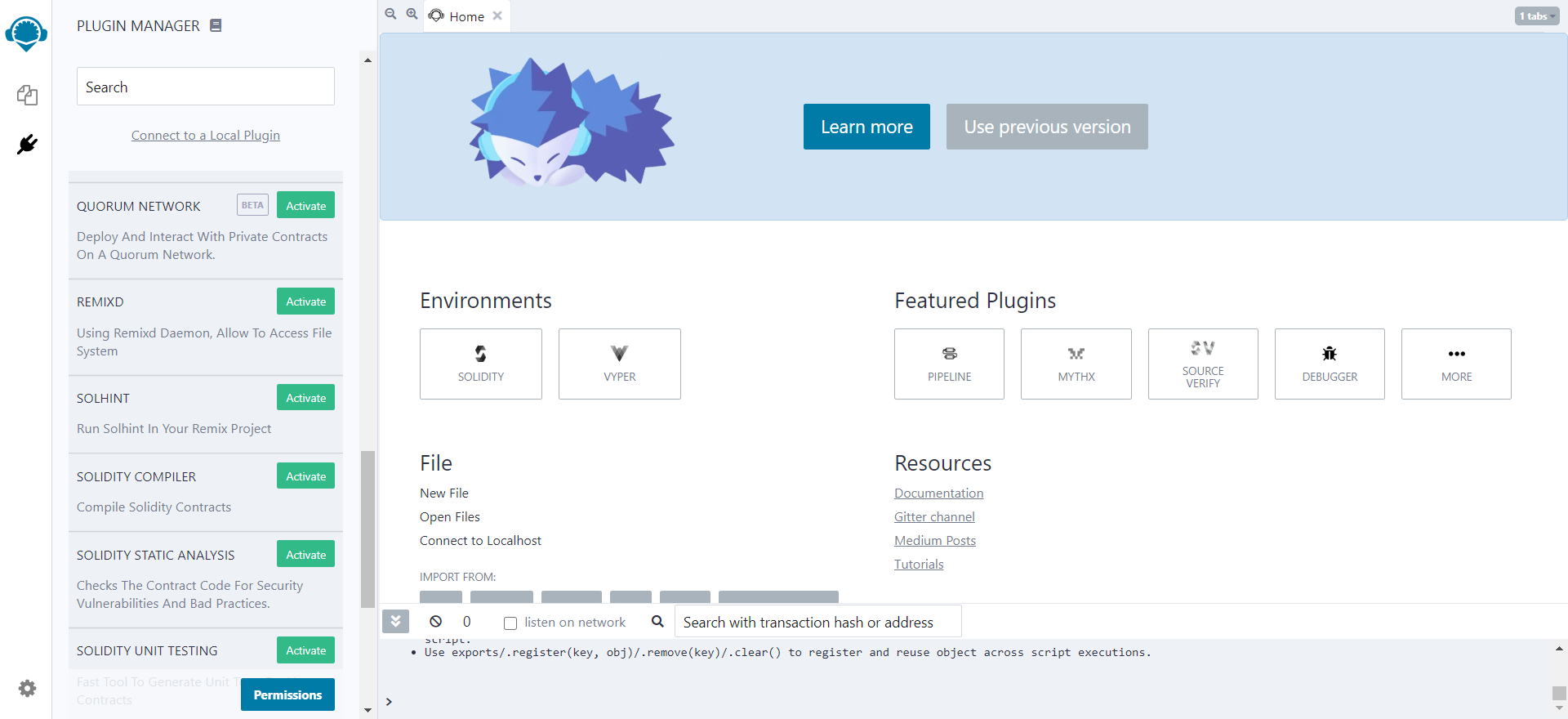The height and width of the screenshot is (719, 1568).
Task: Open the Gitter channel link
Action: 934,516
